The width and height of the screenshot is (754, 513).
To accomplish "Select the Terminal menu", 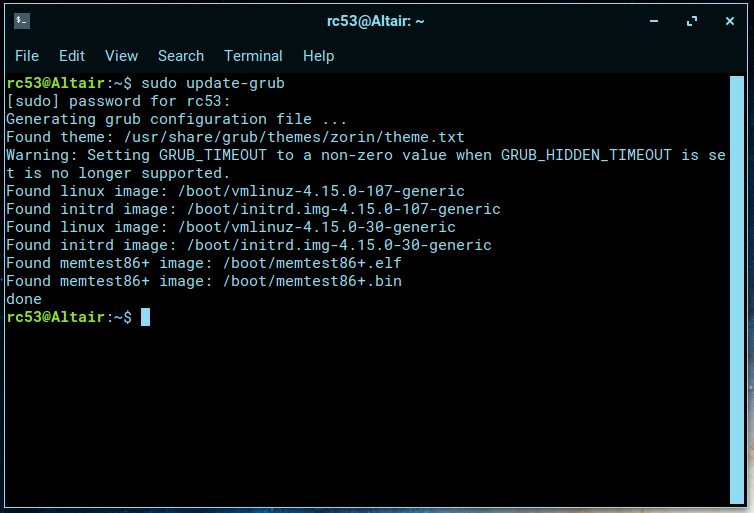I will [x=253, y=56].
